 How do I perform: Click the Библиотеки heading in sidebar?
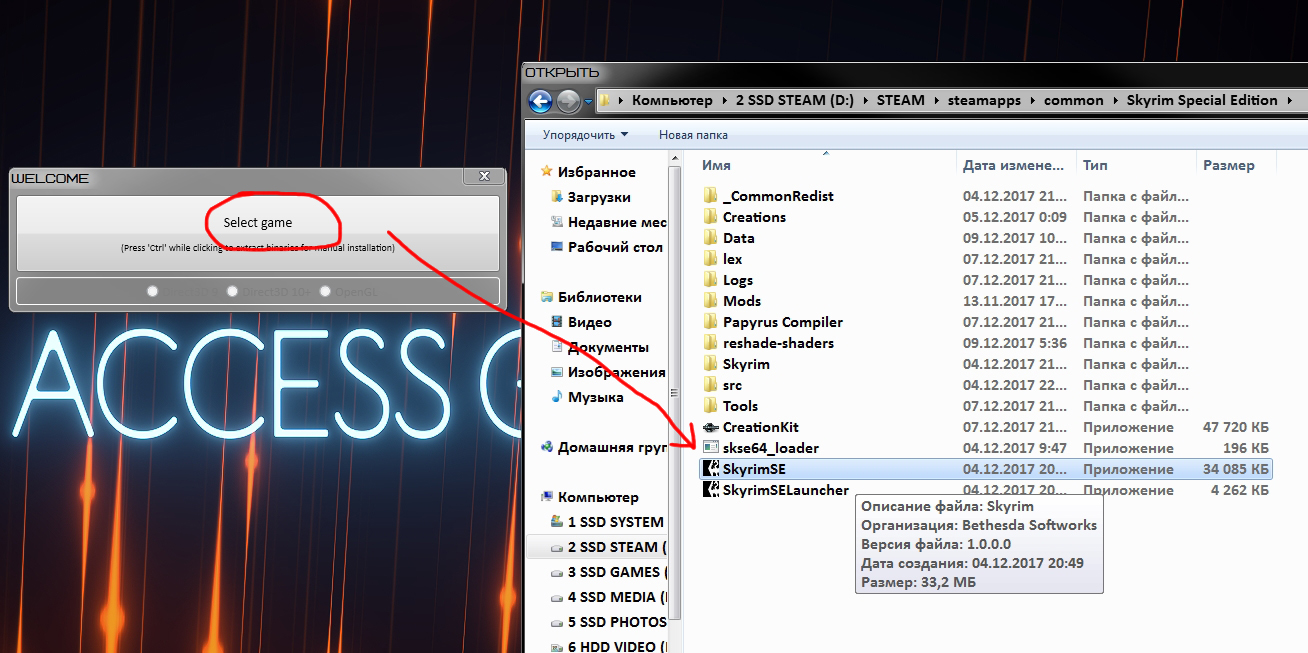(x=599, y=297)
